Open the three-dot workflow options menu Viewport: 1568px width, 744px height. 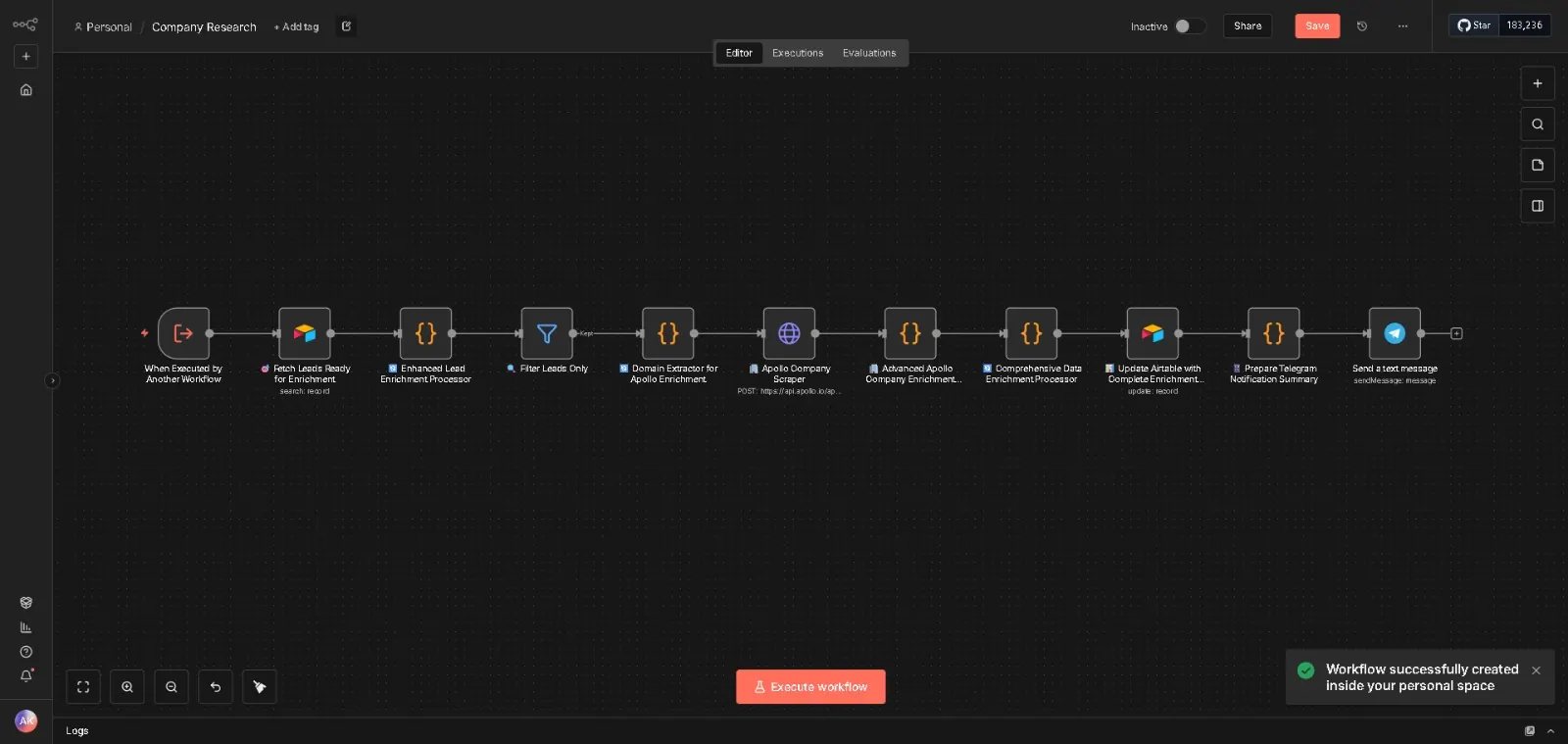(1402, 26)
